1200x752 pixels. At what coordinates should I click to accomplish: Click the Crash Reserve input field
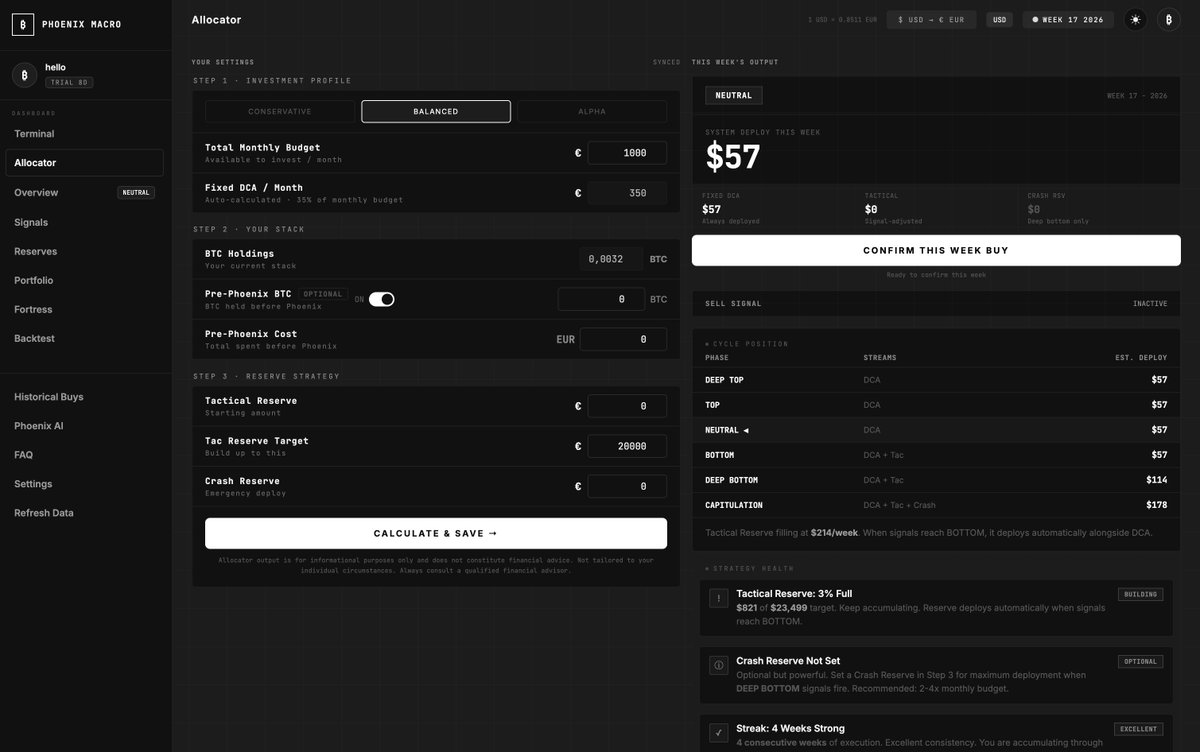[x=627, y=486]
